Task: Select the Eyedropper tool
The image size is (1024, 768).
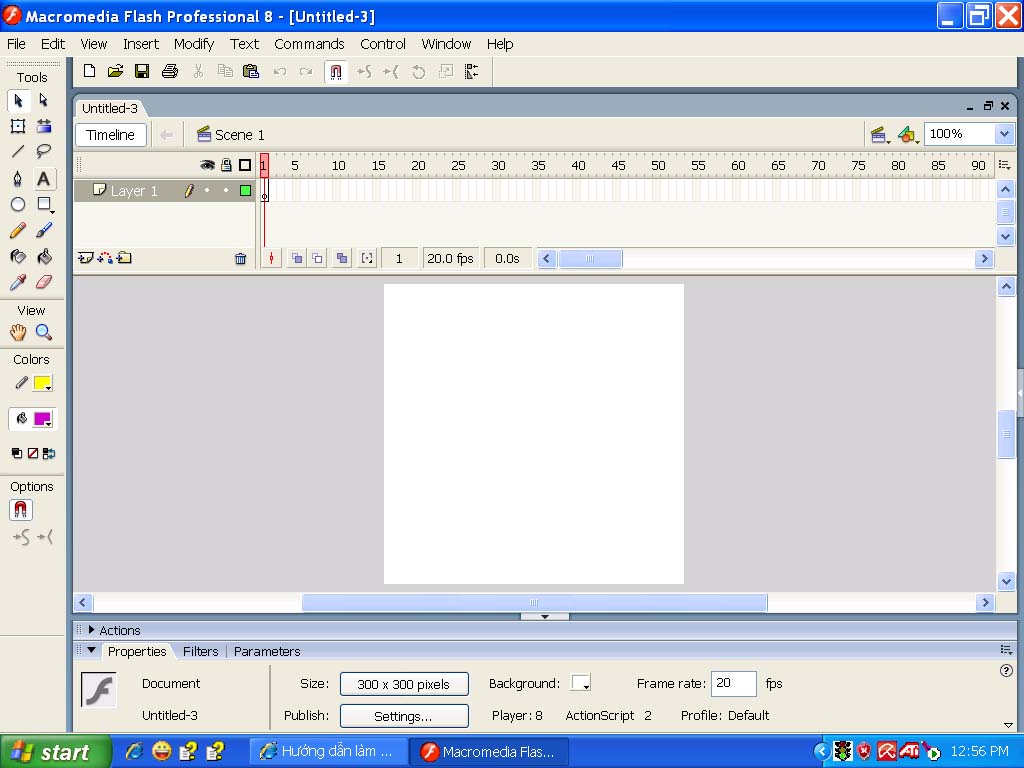Action: coord(18,282)
